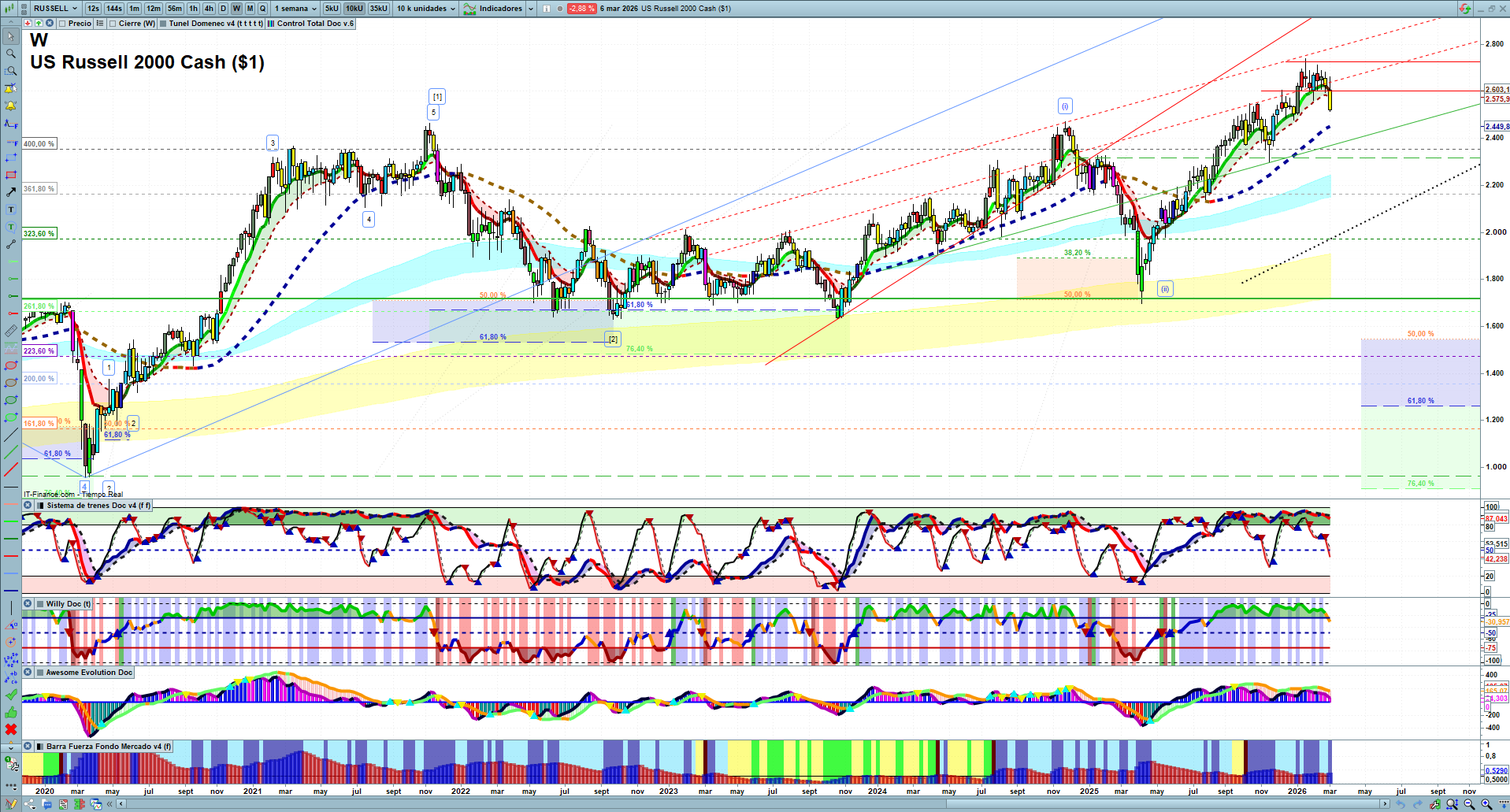Click the share icon in bottom bar

click(x=30, y=804)
